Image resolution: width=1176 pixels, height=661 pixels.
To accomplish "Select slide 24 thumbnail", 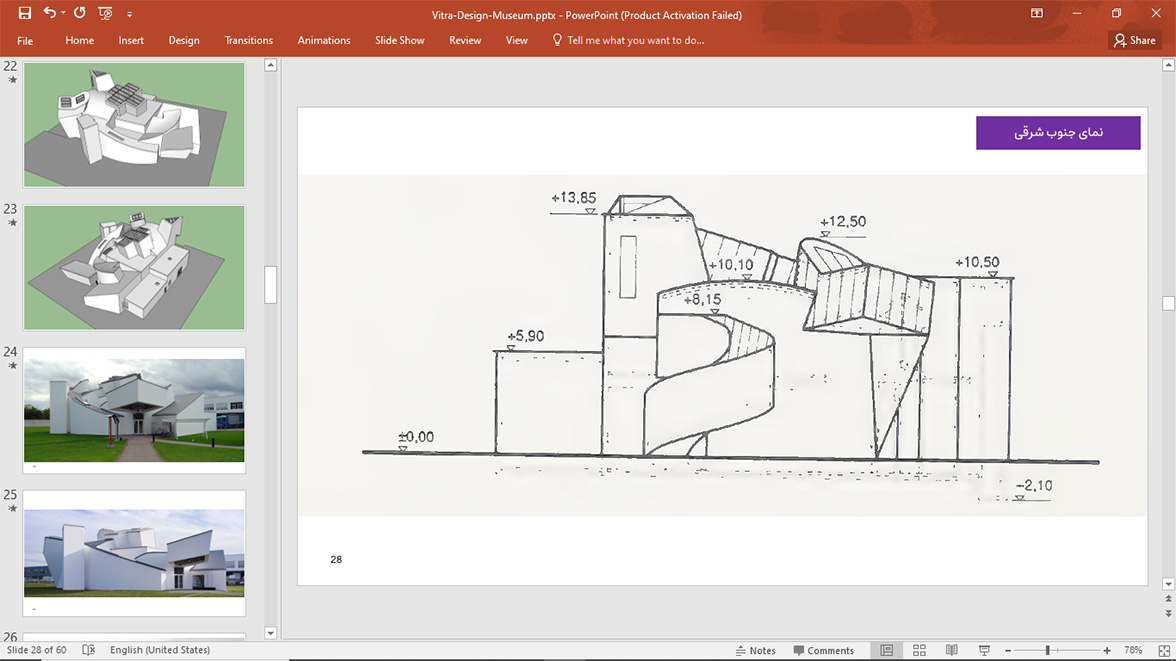I will point(134,410).
